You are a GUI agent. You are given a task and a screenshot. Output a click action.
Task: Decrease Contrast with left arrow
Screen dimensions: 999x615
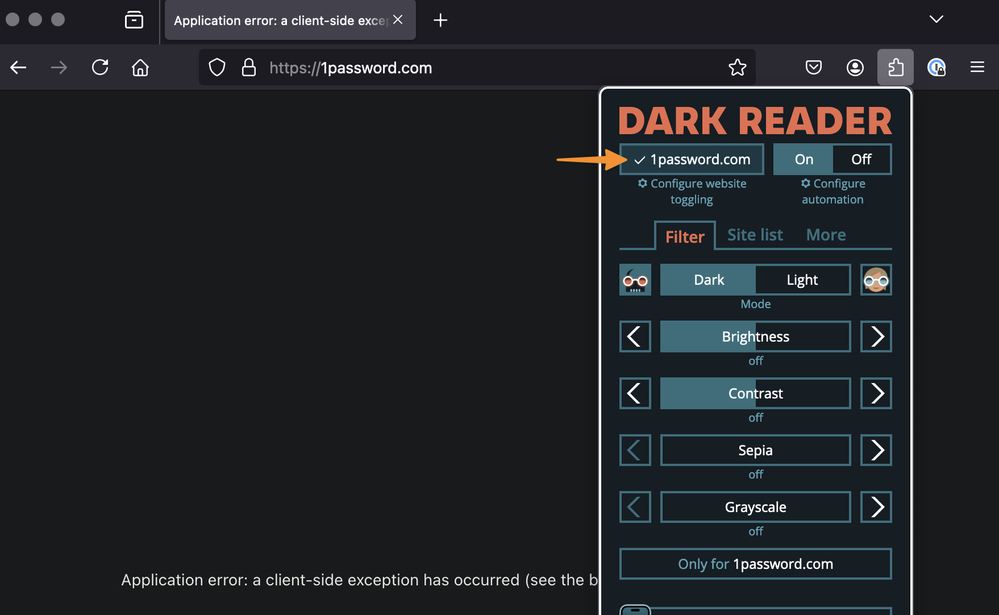pyautogui.click(x=635, y=393)
